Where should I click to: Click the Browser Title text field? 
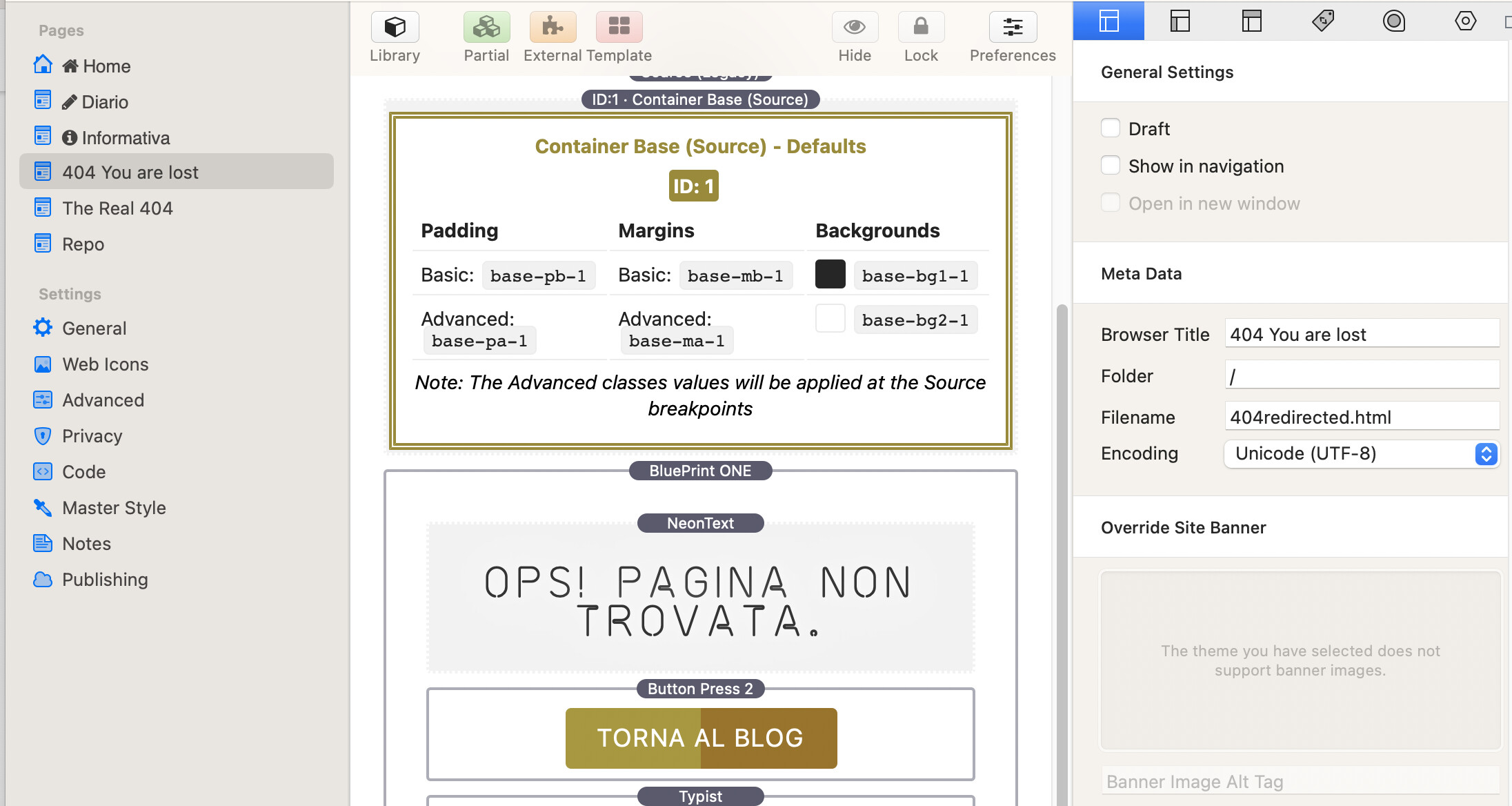point(1361,334)
